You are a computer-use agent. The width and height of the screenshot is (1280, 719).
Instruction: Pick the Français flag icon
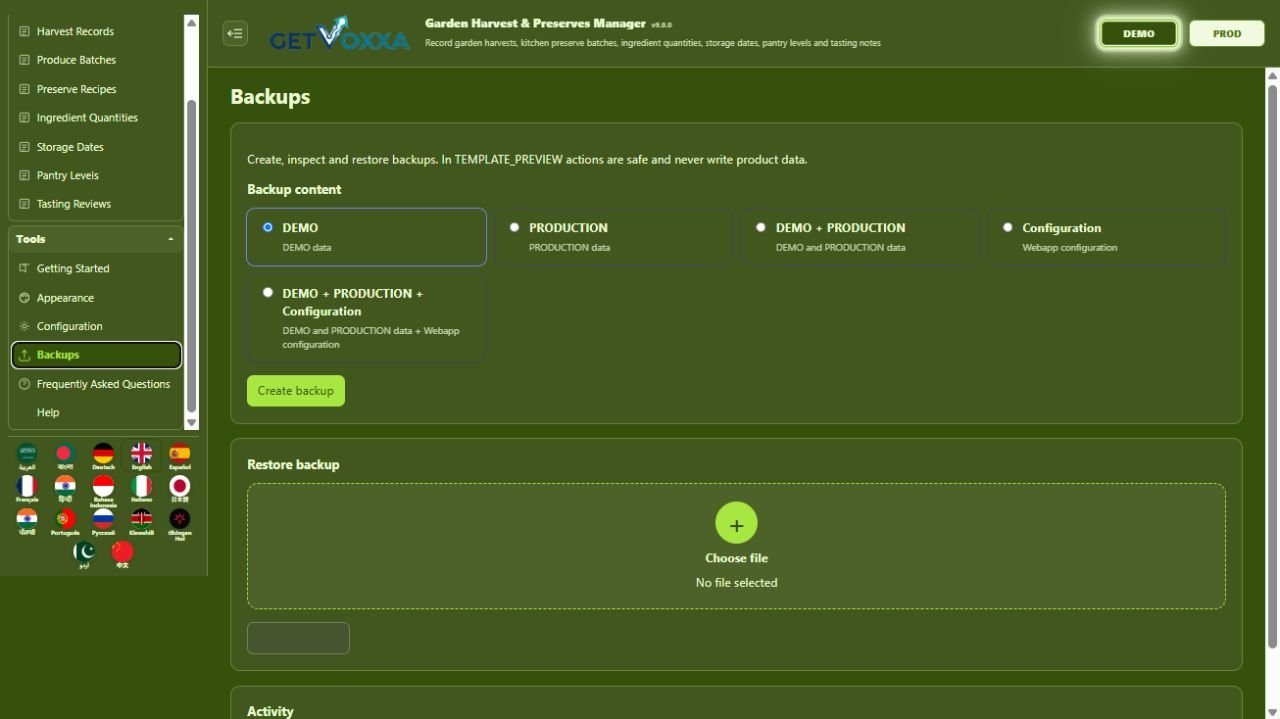(x=27, y=488)
